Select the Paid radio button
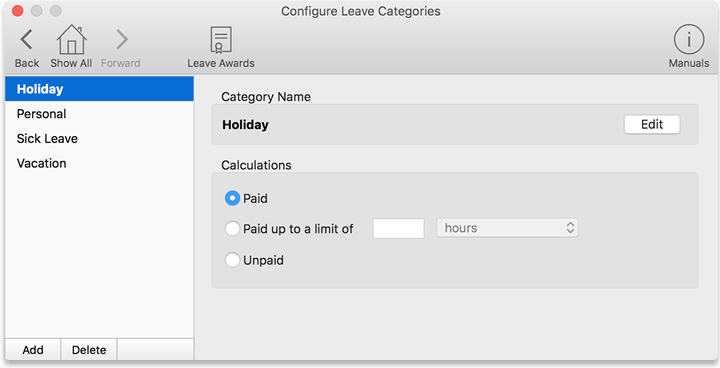This screenshot has height=368, width=720. coord(232,198)
